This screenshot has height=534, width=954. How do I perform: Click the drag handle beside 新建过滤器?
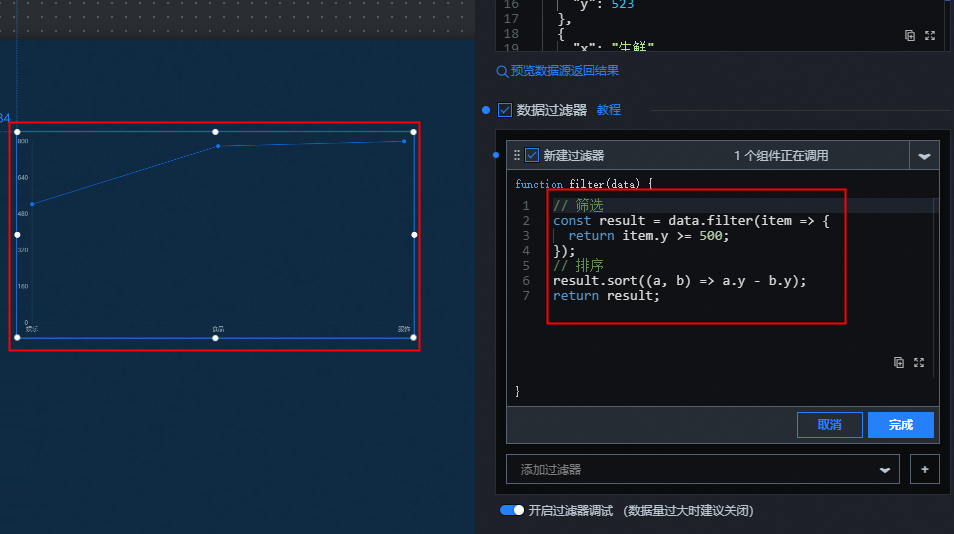(517, 155)
